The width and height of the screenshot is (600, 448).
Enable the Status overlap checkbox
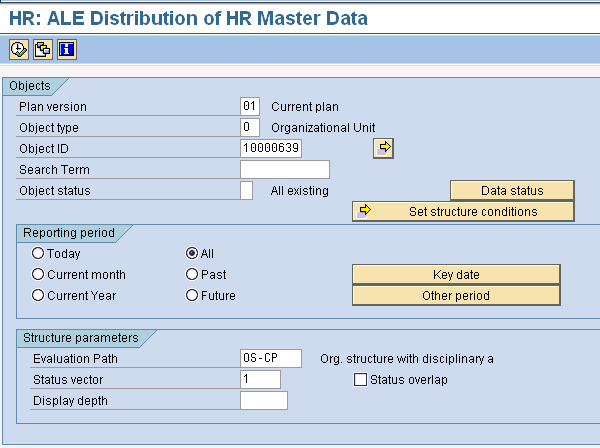(361, 380)
